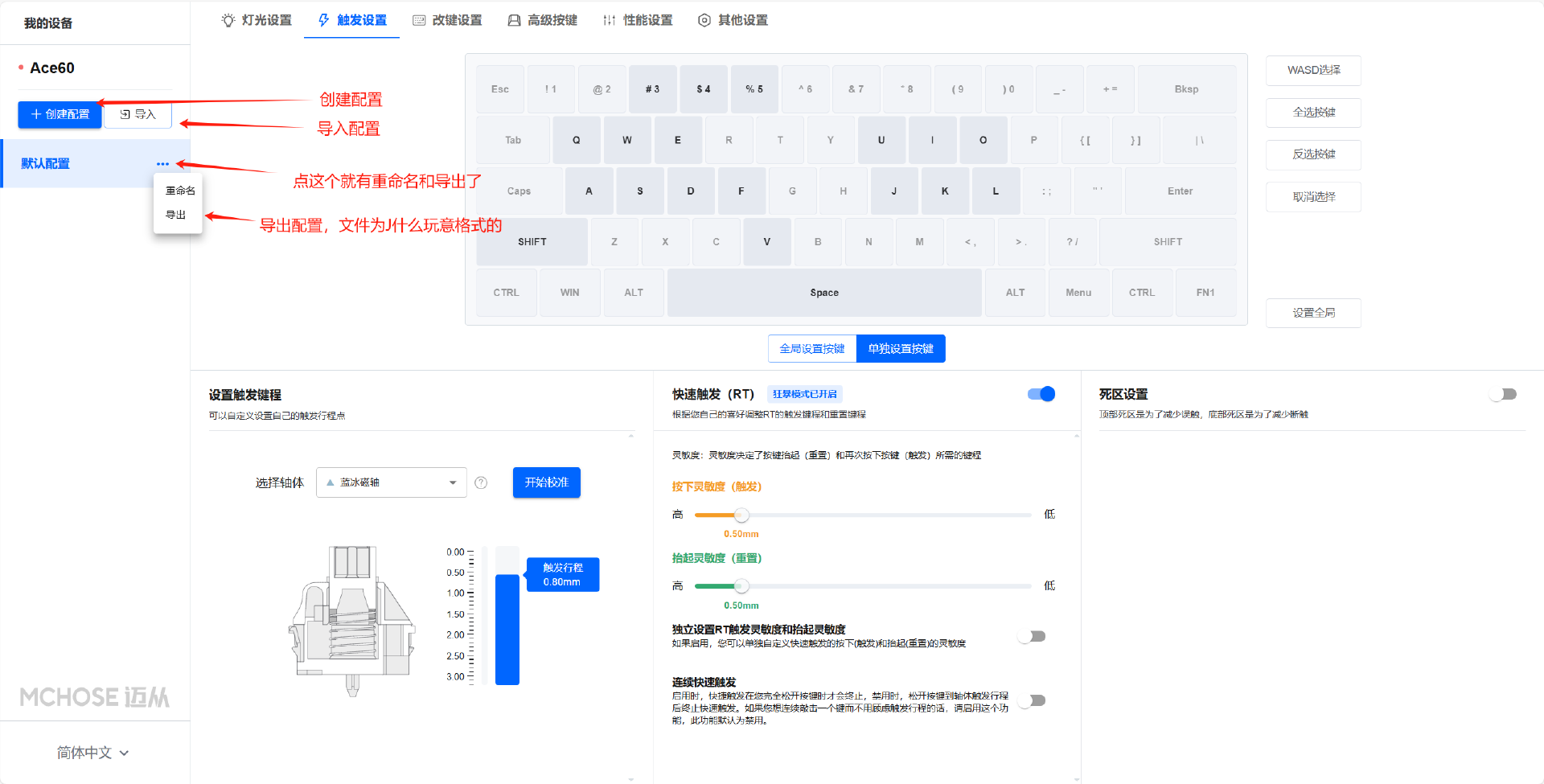Open the 改键设置 key remap tab

(447, 20)
